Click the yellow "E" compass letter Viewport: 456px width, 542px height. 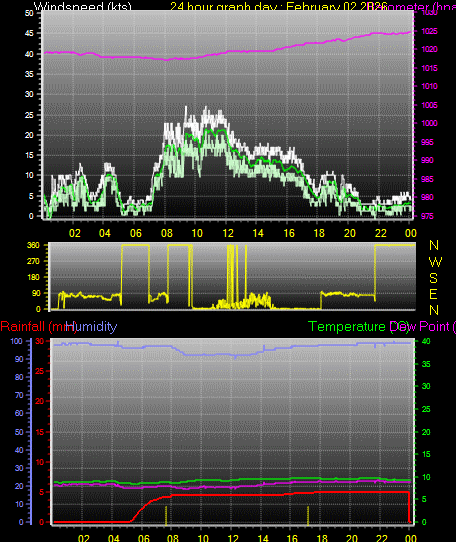(x=433, y=295)
